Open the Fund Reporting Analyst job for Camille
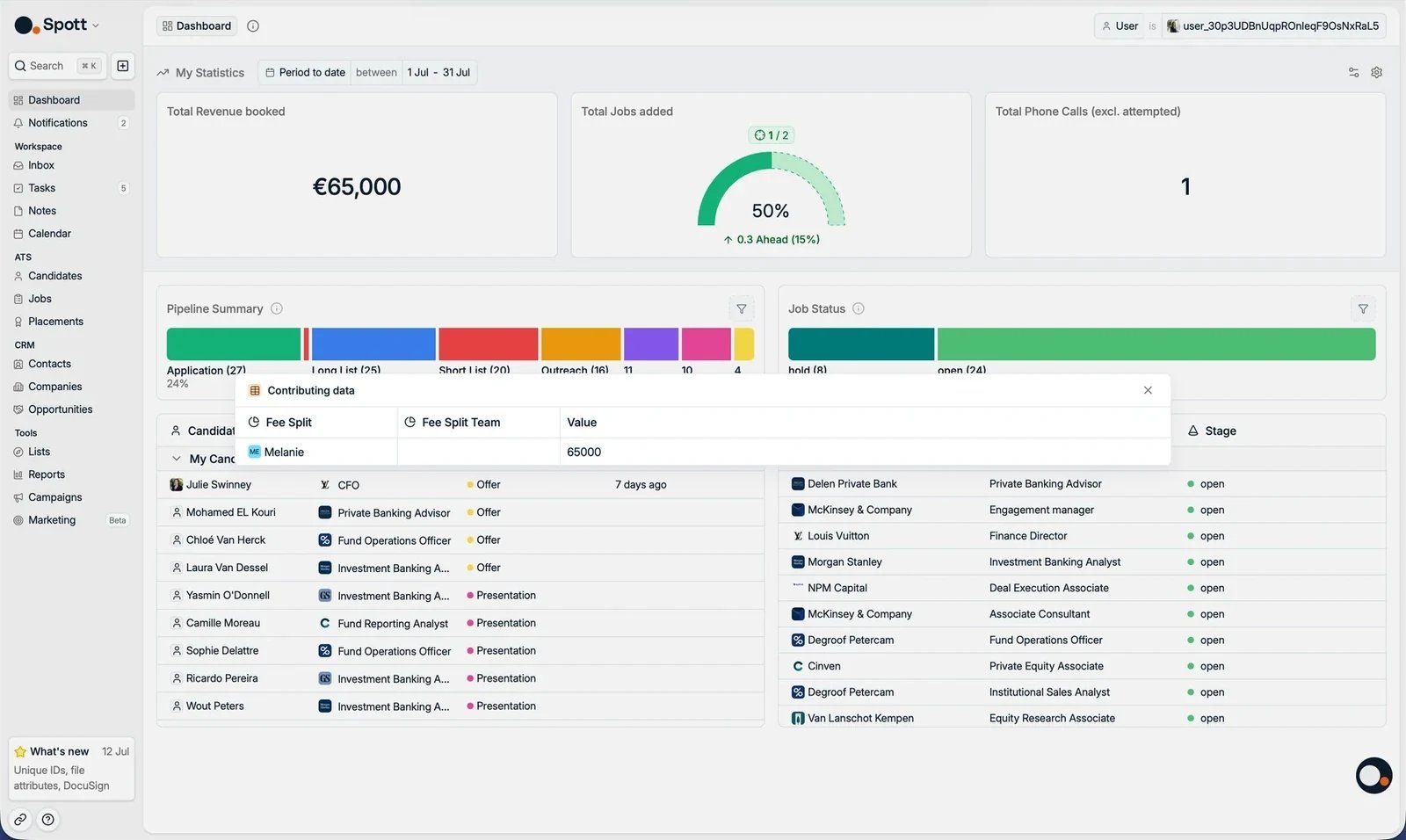 pos(393,624)
